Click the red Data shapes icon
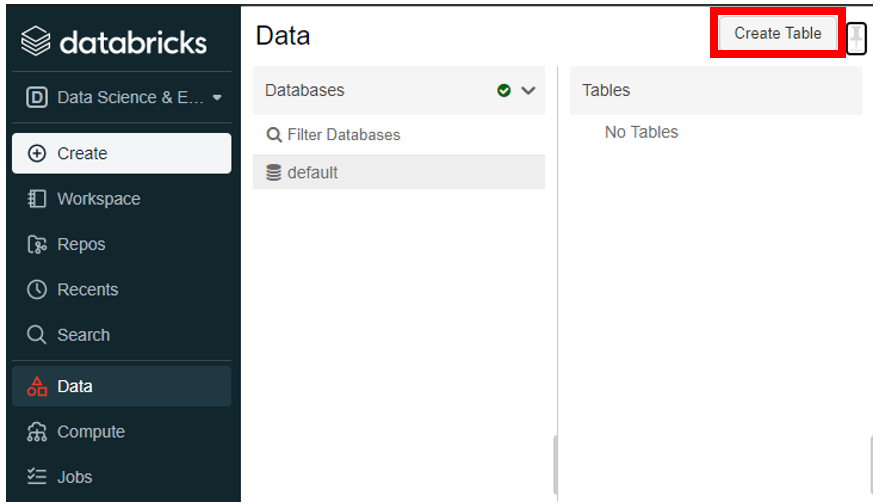 (x=37, y=386)
